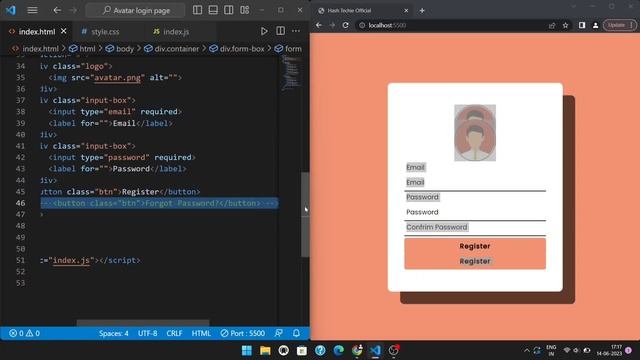The height and width of the screenshot is (360, 640).
Task: Change encoding via UTF-8 status item
Action: point(147,333)
